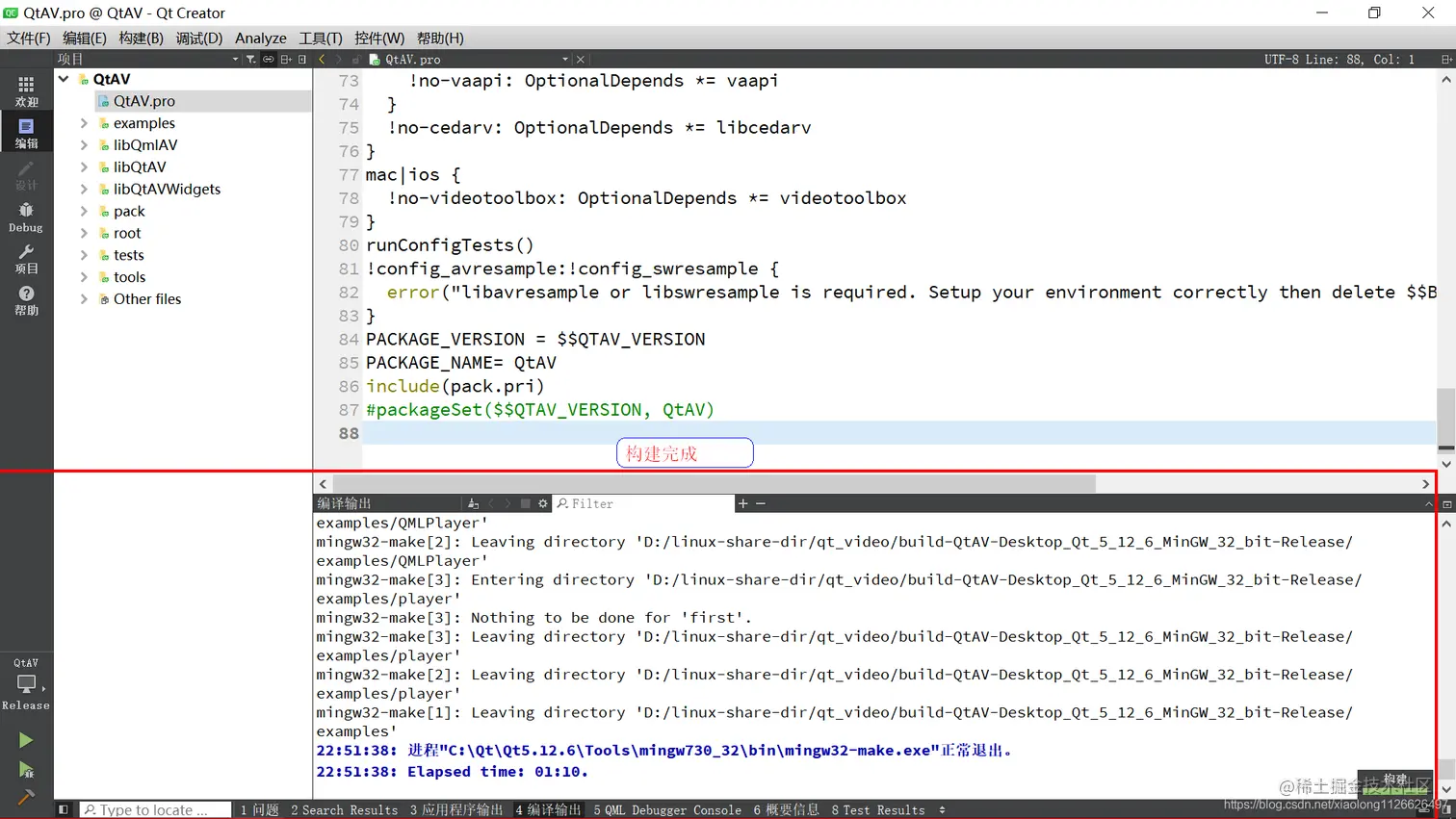Open the Projects (项目) mode wrench icon
This screenshot has width=1456, height=819.
(x=26, y=259)
